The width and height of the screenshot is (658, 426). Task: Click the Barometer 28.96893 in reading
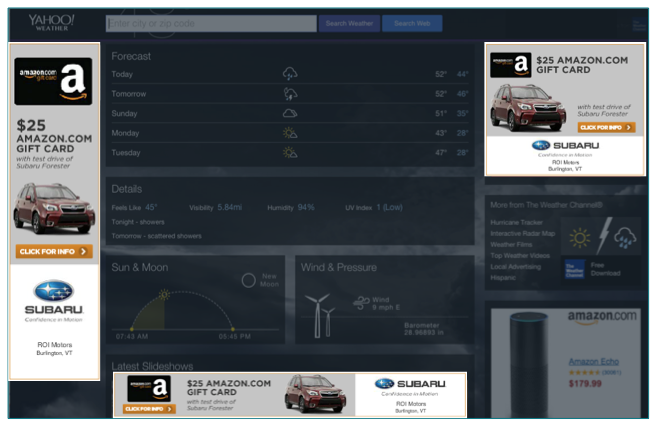[424, 329]
